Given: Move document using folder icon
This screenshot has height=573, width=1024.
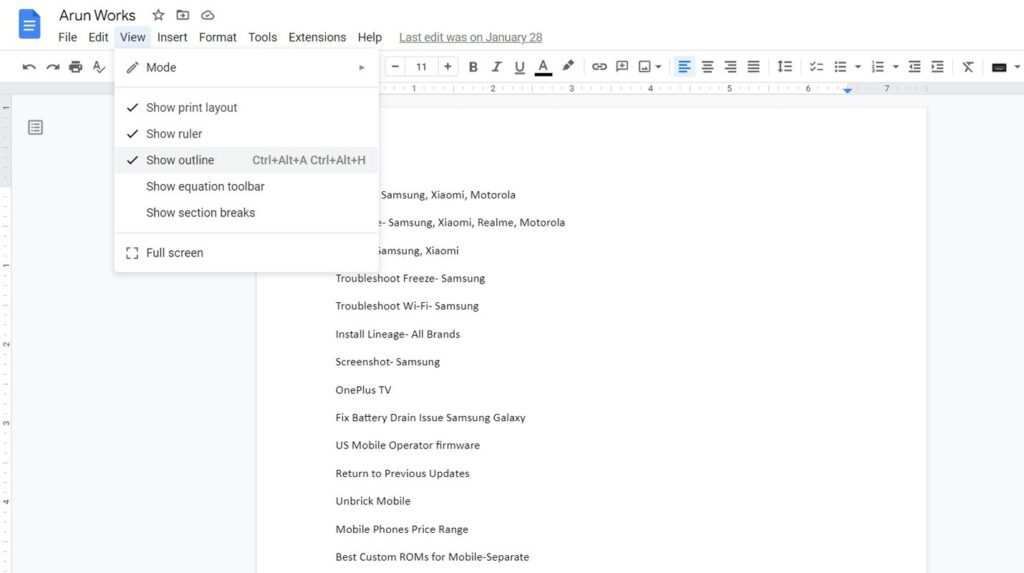Looking at the screenshot, I should pyautogui.click(x=183, y=15).
